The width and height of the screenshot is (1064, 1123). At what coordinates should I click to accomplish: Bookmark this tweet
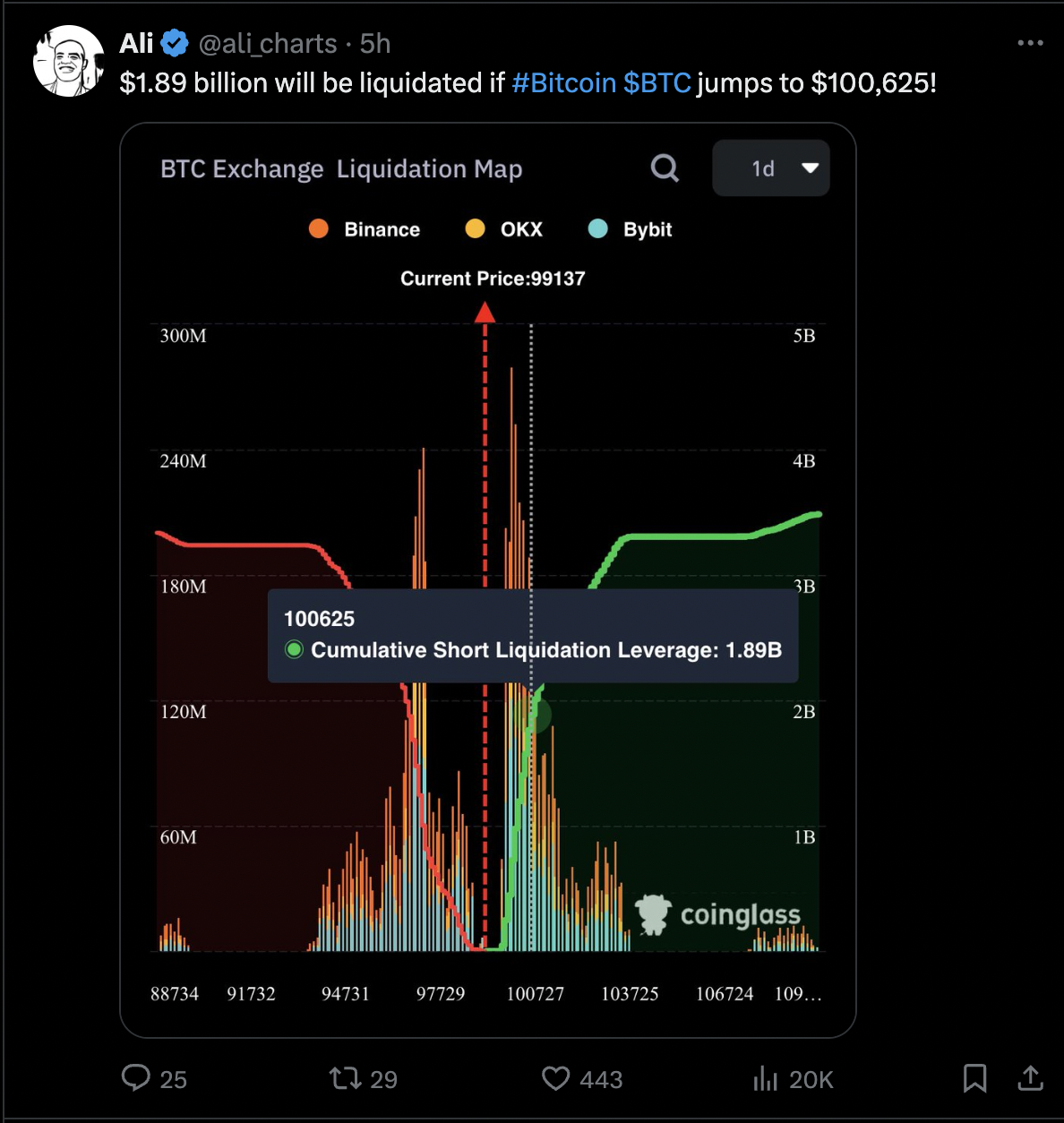tap(974, 1077)
